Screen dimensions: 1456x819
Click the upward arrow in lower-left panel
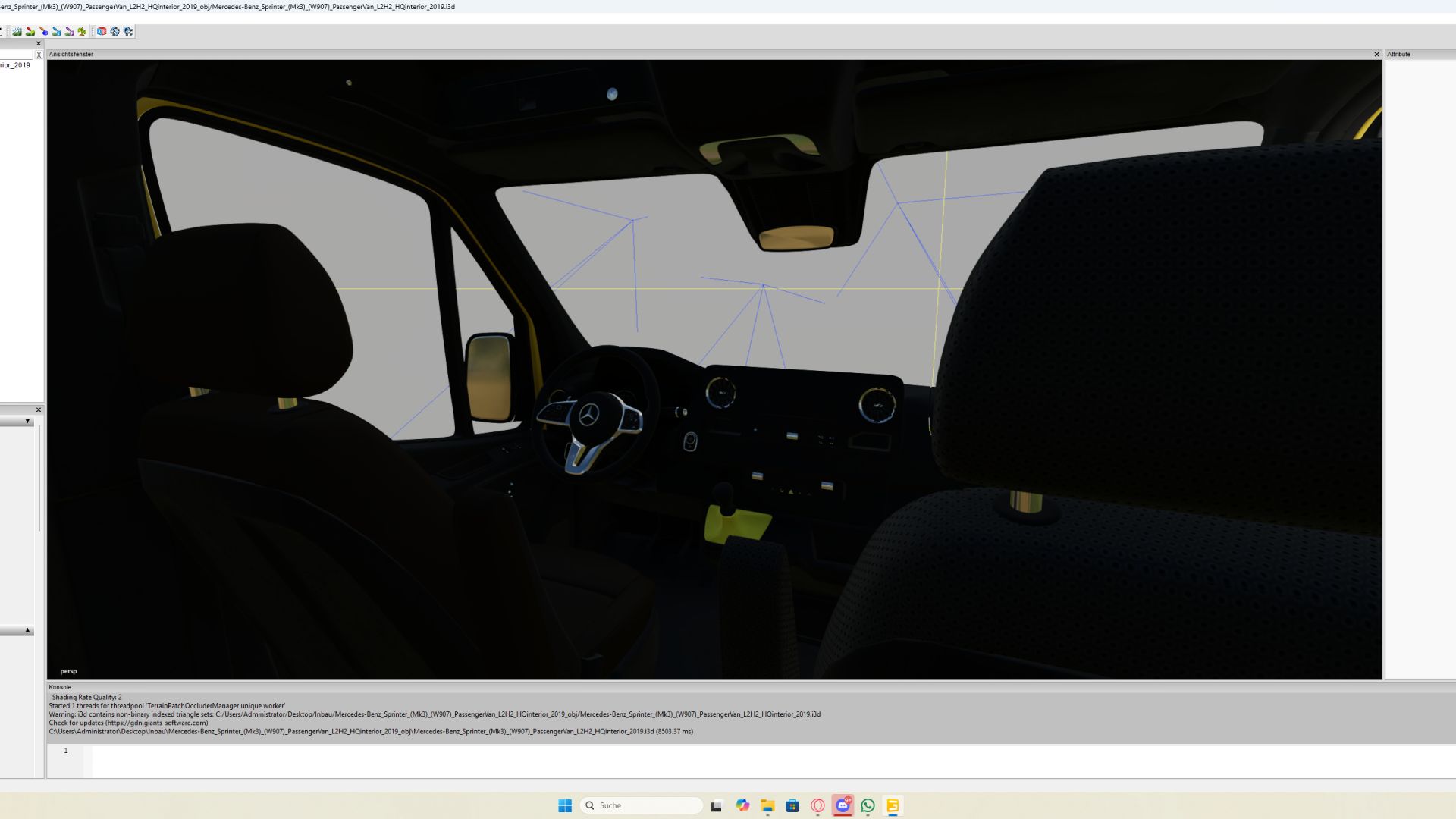click(x=27, y=630)
